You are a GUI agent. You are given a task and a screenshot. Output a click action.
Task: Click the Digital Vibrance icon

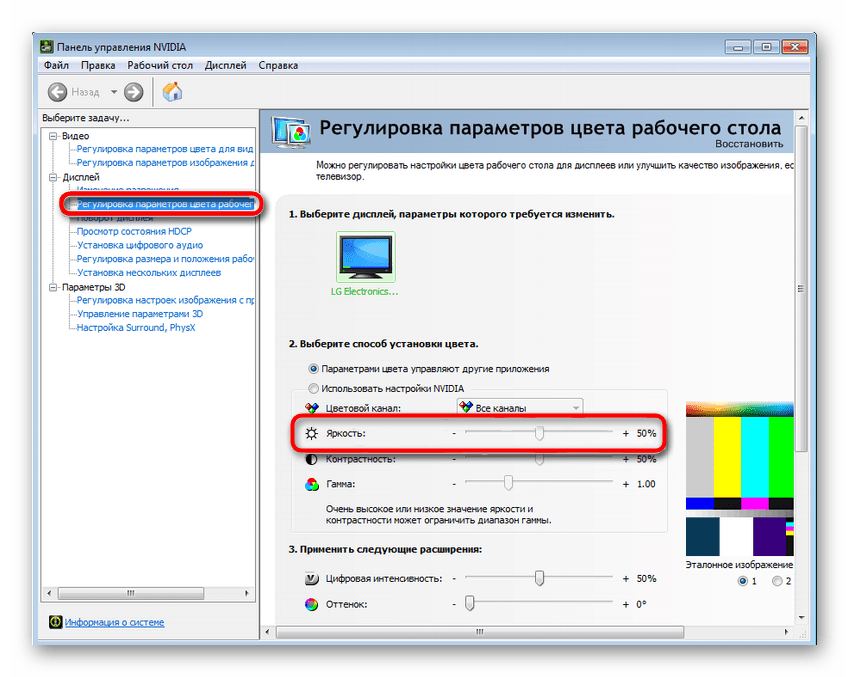(x=312, y=578)
